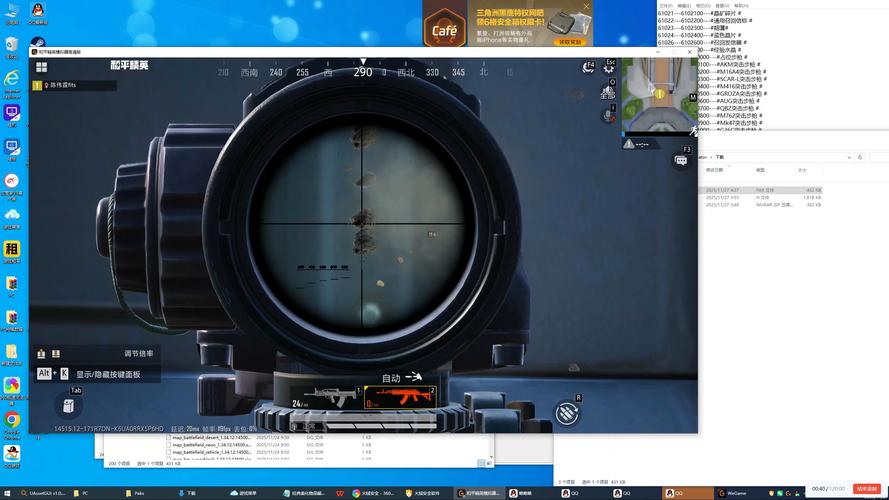The width and height of the screenshot is (889, 500).
Task: Click the network warning triangle indicator
Action: click(x=629, y=144)
